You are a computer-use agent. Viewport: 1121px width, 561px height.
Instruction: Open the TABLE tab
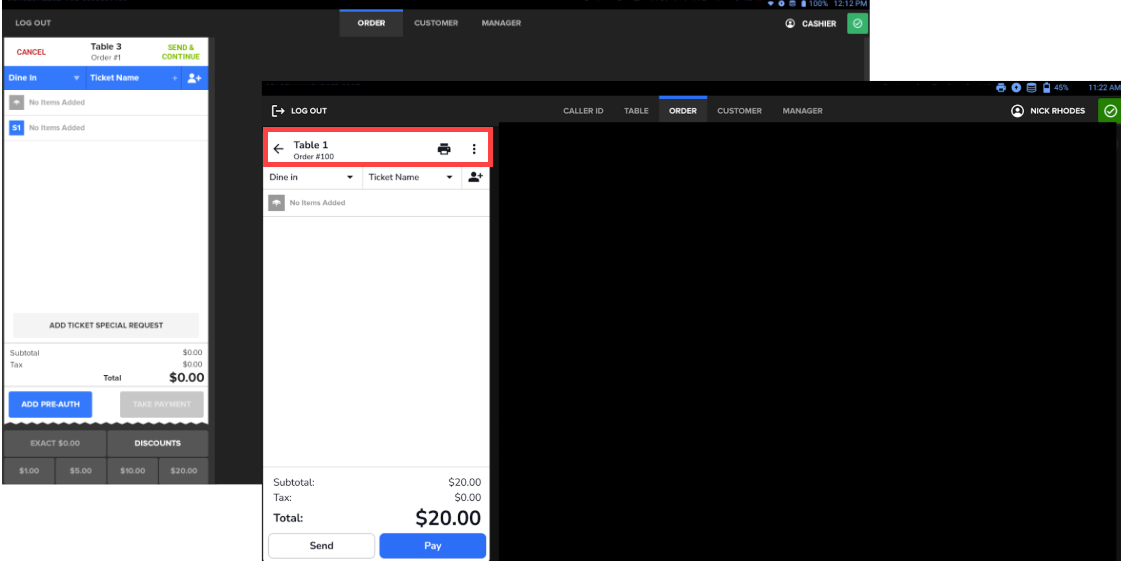click(636, 111)
